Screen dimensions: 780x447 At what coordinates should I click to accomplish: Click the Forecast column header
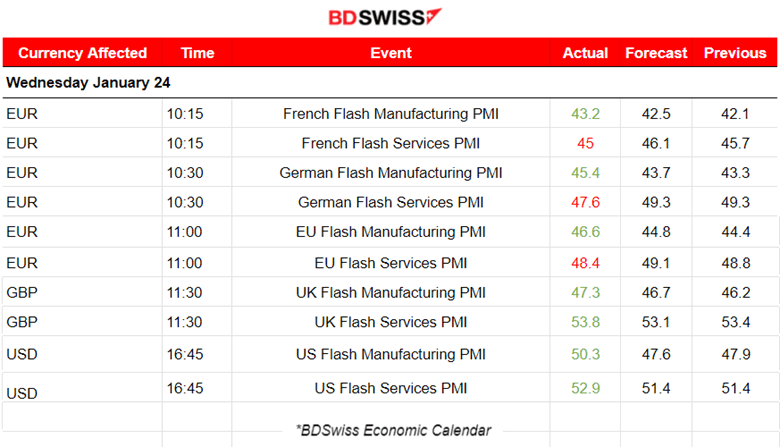coord(656,53)
